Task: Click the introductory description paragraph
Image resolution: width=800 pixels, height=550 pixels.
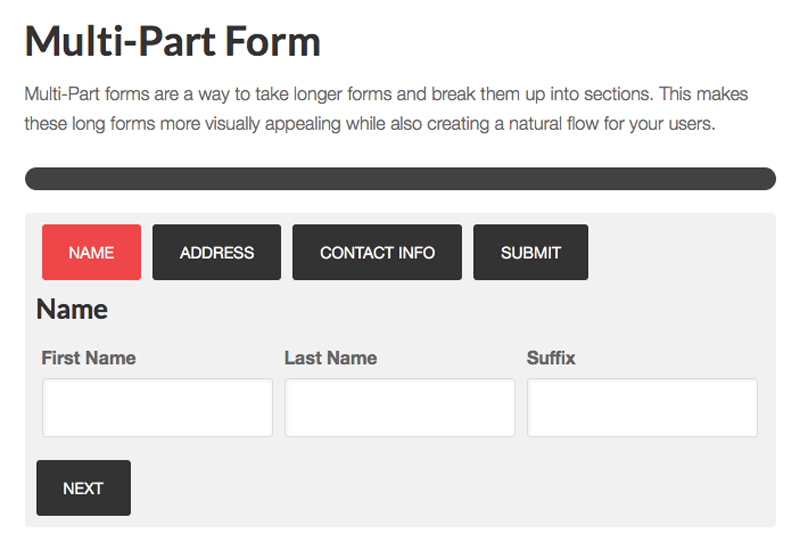Action: click(x=386, y=110)
